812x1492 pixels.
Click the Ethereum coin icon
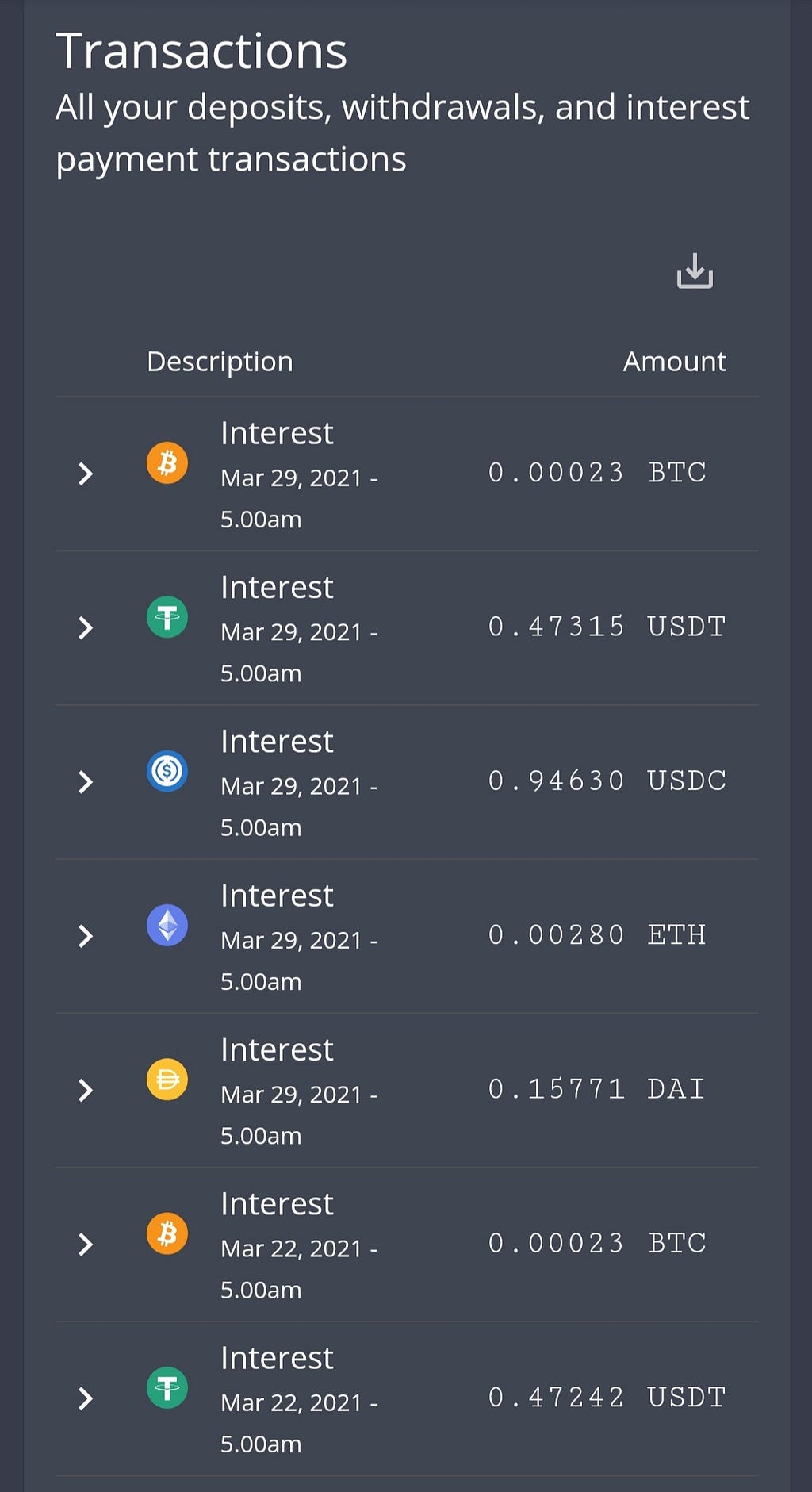[167, 925]
